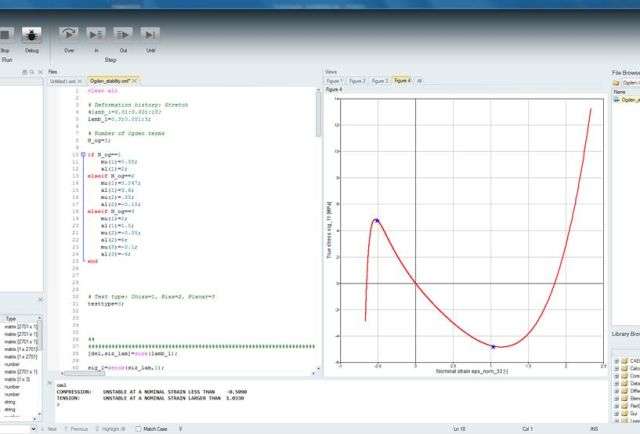Click the Next find button

(x=49, y=429)
